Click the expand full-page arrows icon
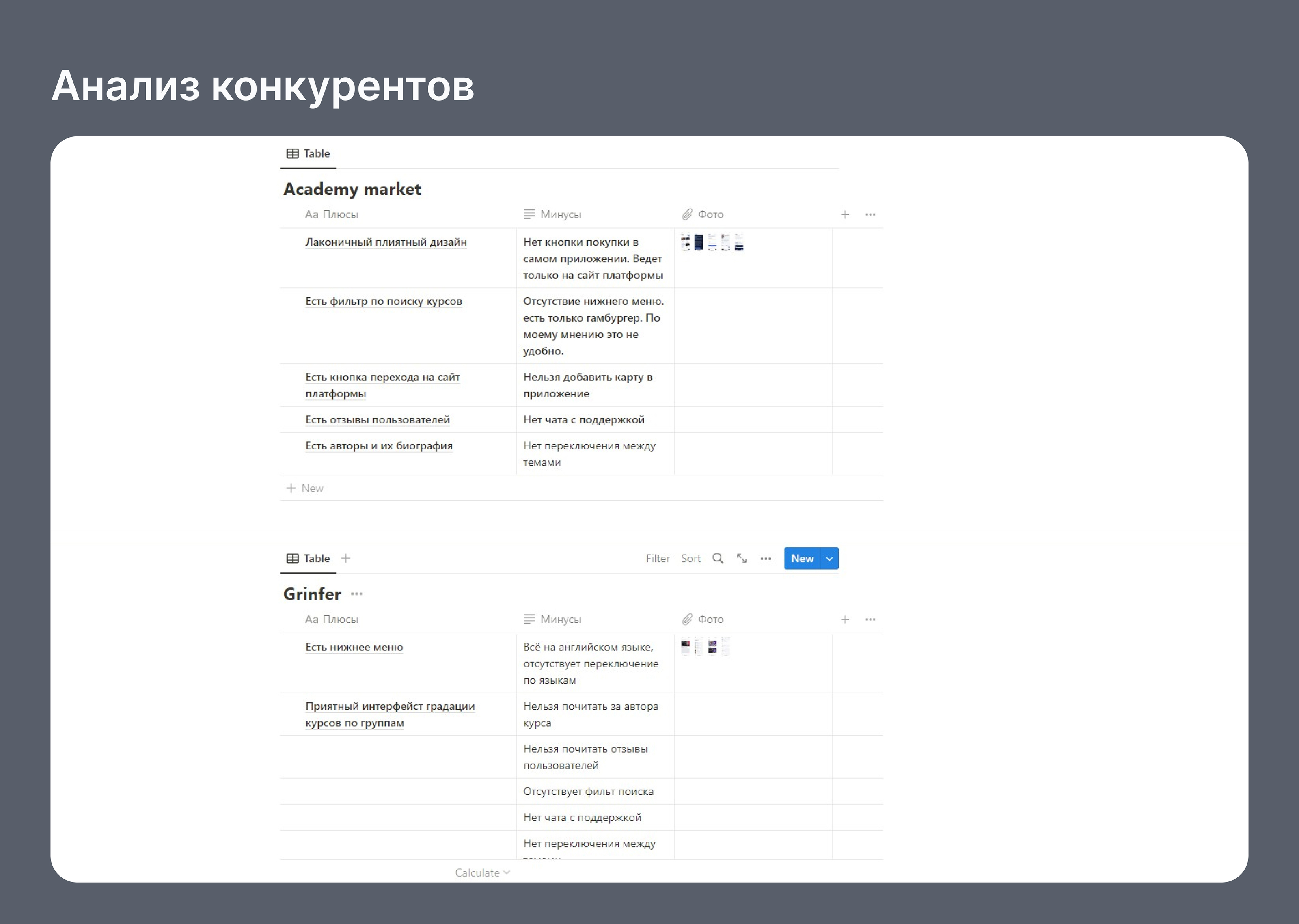The image size is (1299, 924). [742, 558]
